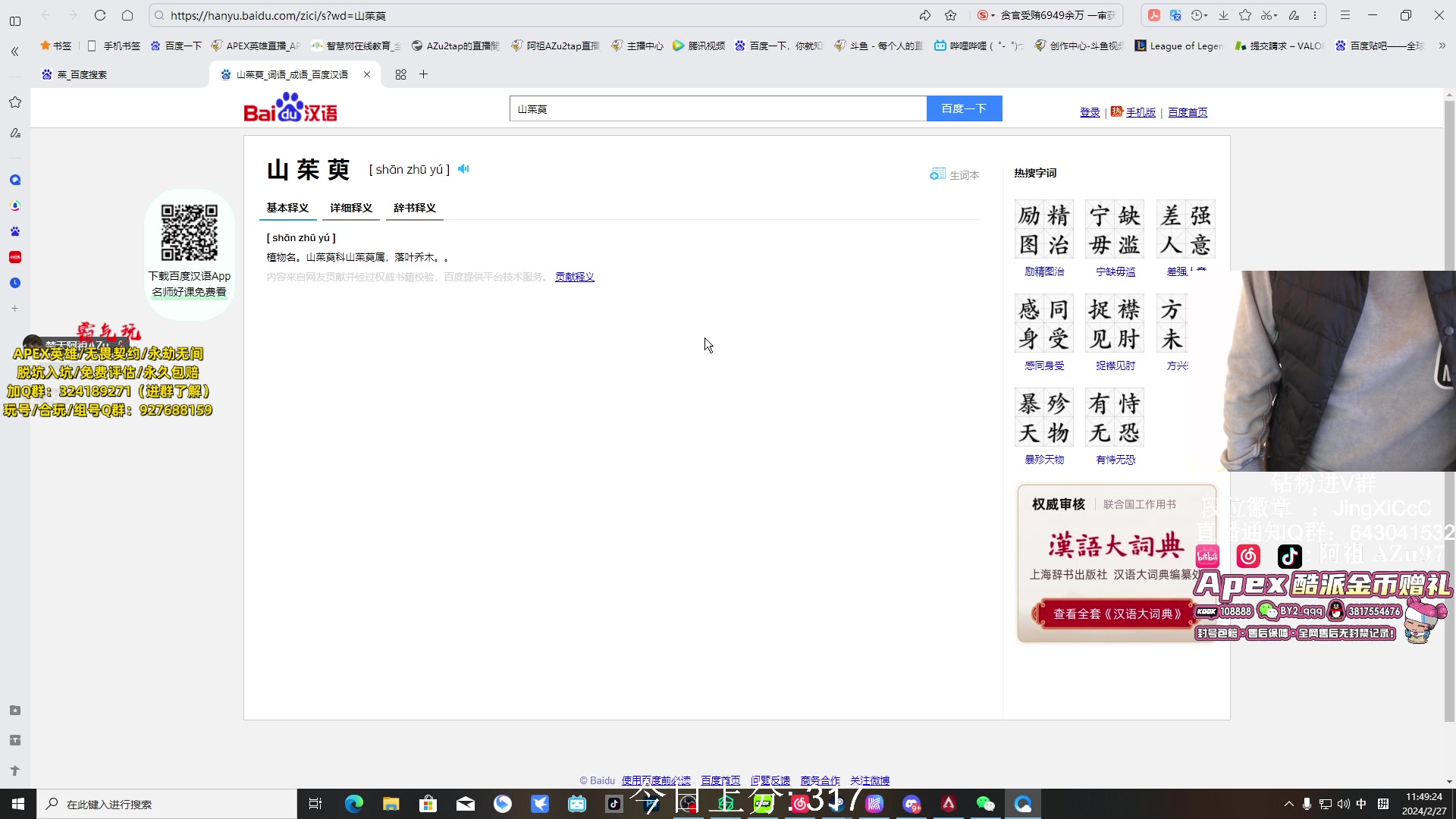The width and height of the screenshot is (1456, 819).
Task: Switch to the 详细释义 tab
Action: click(x=351, y=208)
